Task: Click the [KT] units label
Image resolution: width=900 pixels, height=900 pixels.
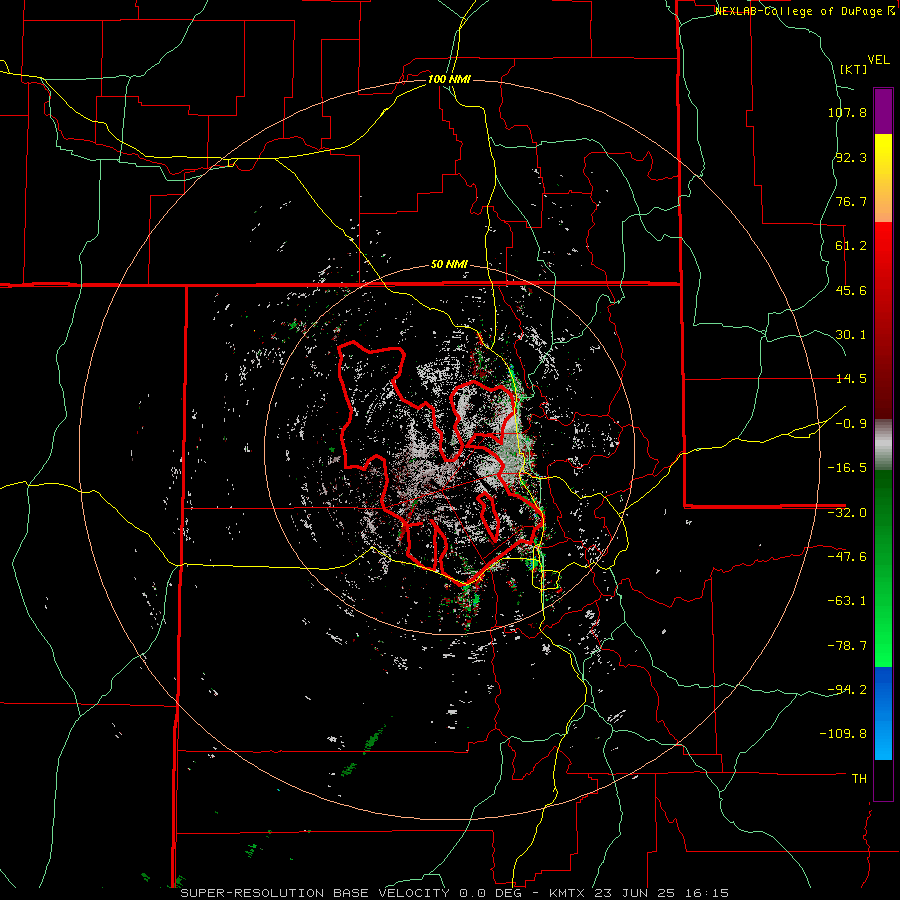Action: tap(853, 69)
